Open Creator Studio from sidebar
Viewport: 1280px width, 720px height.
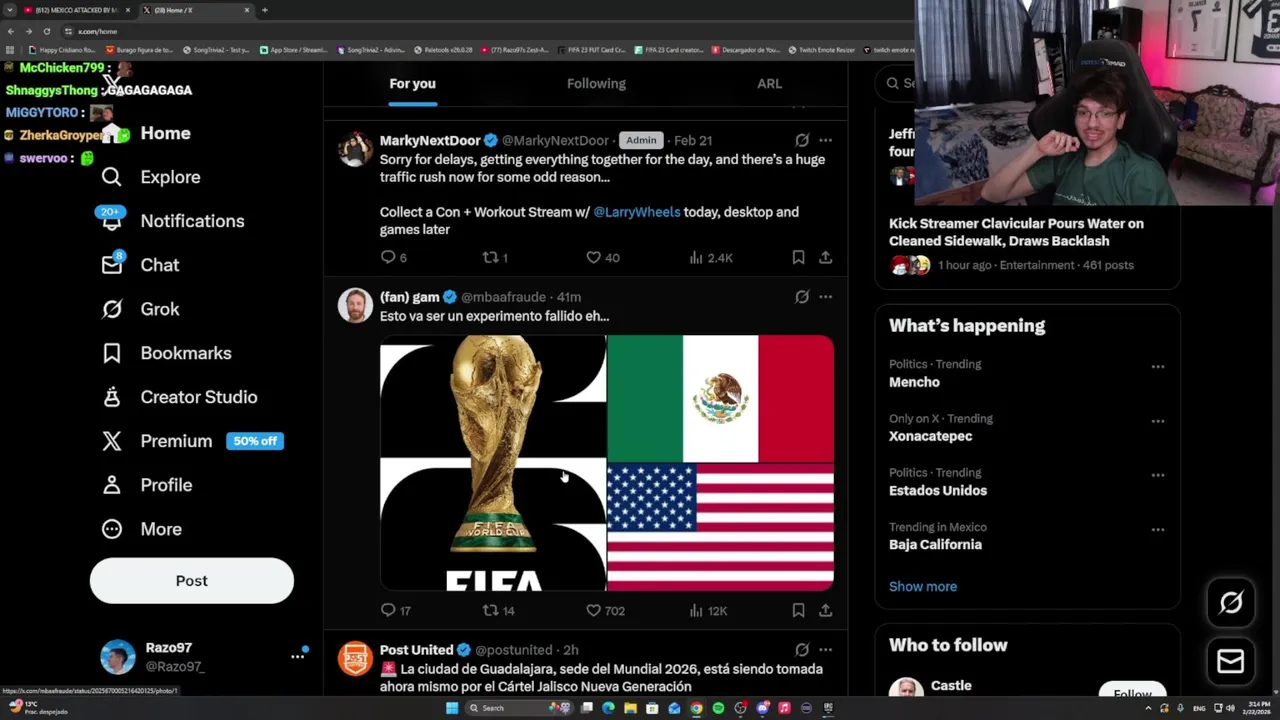(x=179, y=397)
